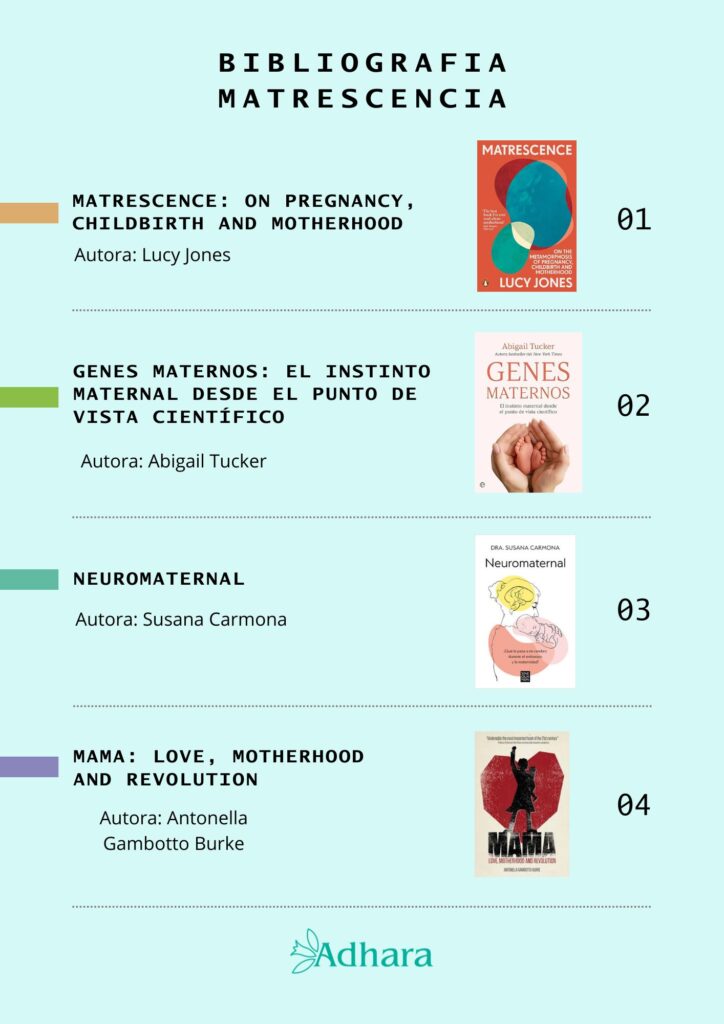Click the author name Antonella Gambotto Burke
The height and width of the screenshot is (1024, 724).
(x=174, y=830)
